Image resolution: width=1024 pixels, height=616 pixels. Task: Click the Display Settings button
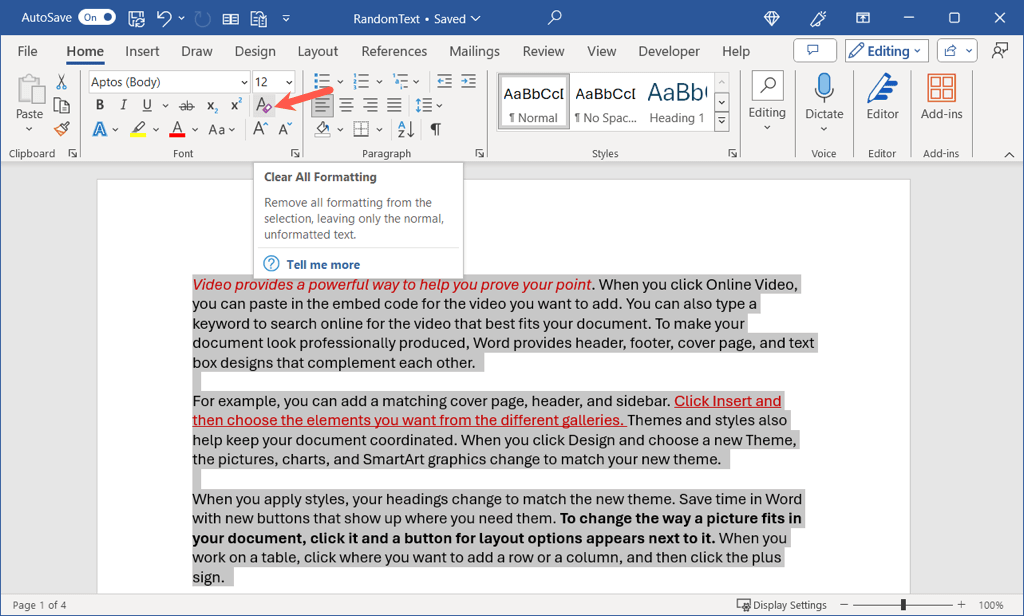[x=782, y=605]
